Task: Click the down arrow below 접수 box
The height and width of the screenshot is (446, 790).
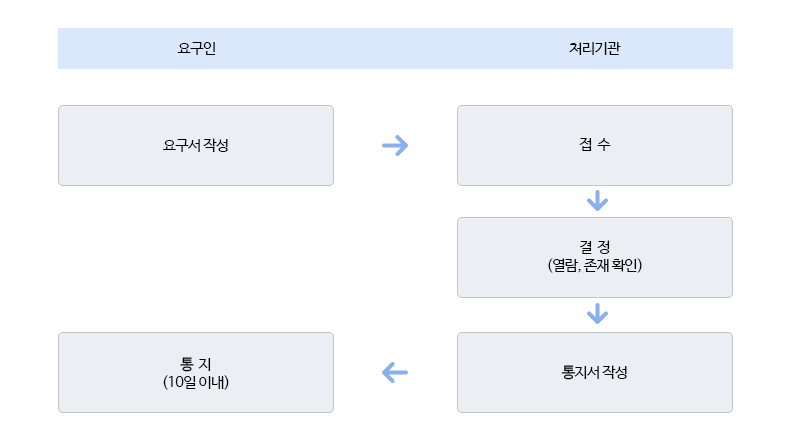Action: coord(597,201)
